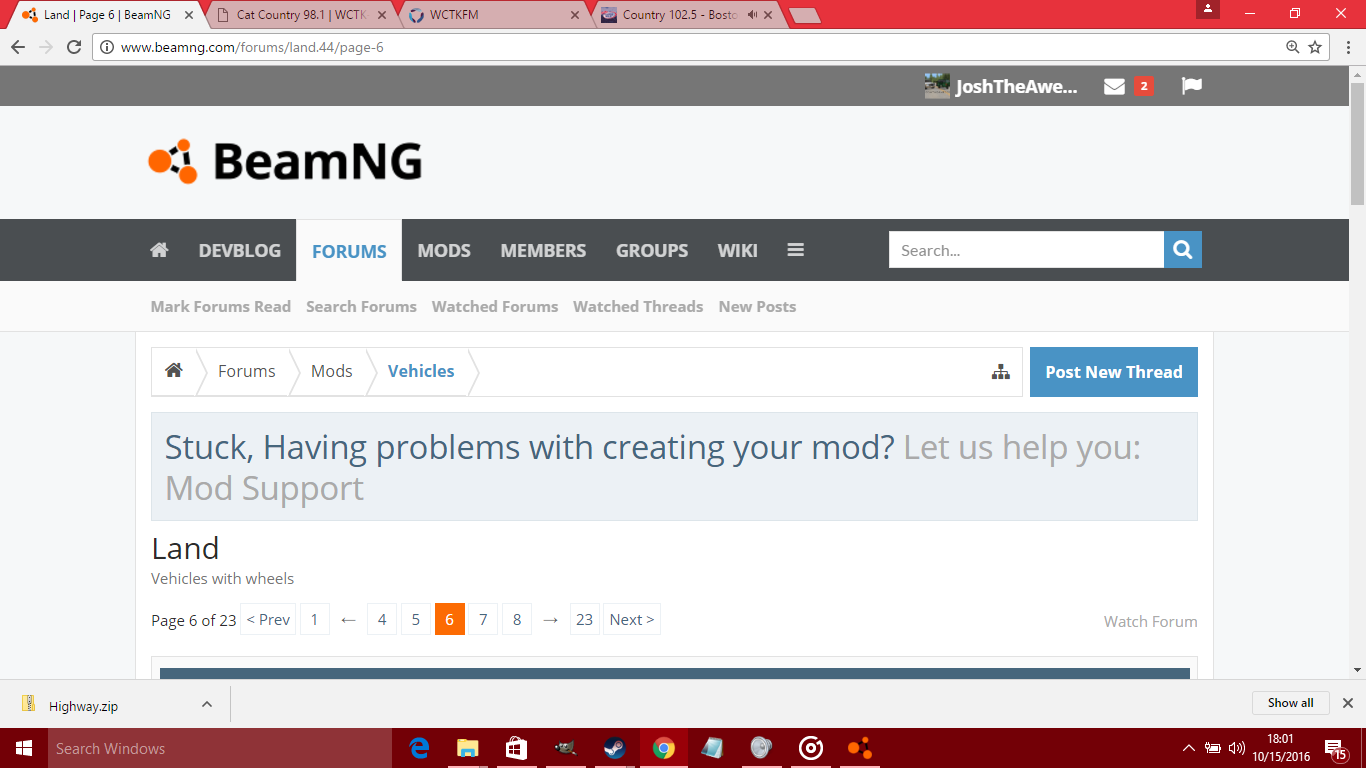Switch to Cat Country 98.1 tab
This screenshot has width=1366, height=768.
click(300, 15)
